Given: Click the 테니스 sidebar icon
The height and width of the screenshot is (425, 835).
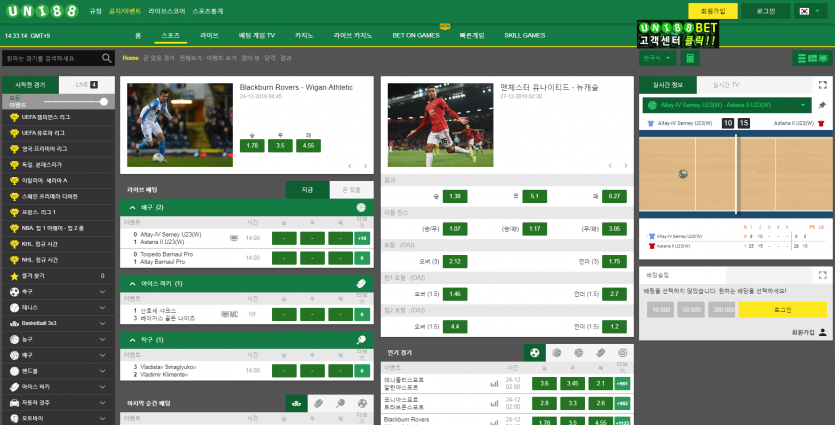Looking at the screenshot, I should click(x=14, y=308).
